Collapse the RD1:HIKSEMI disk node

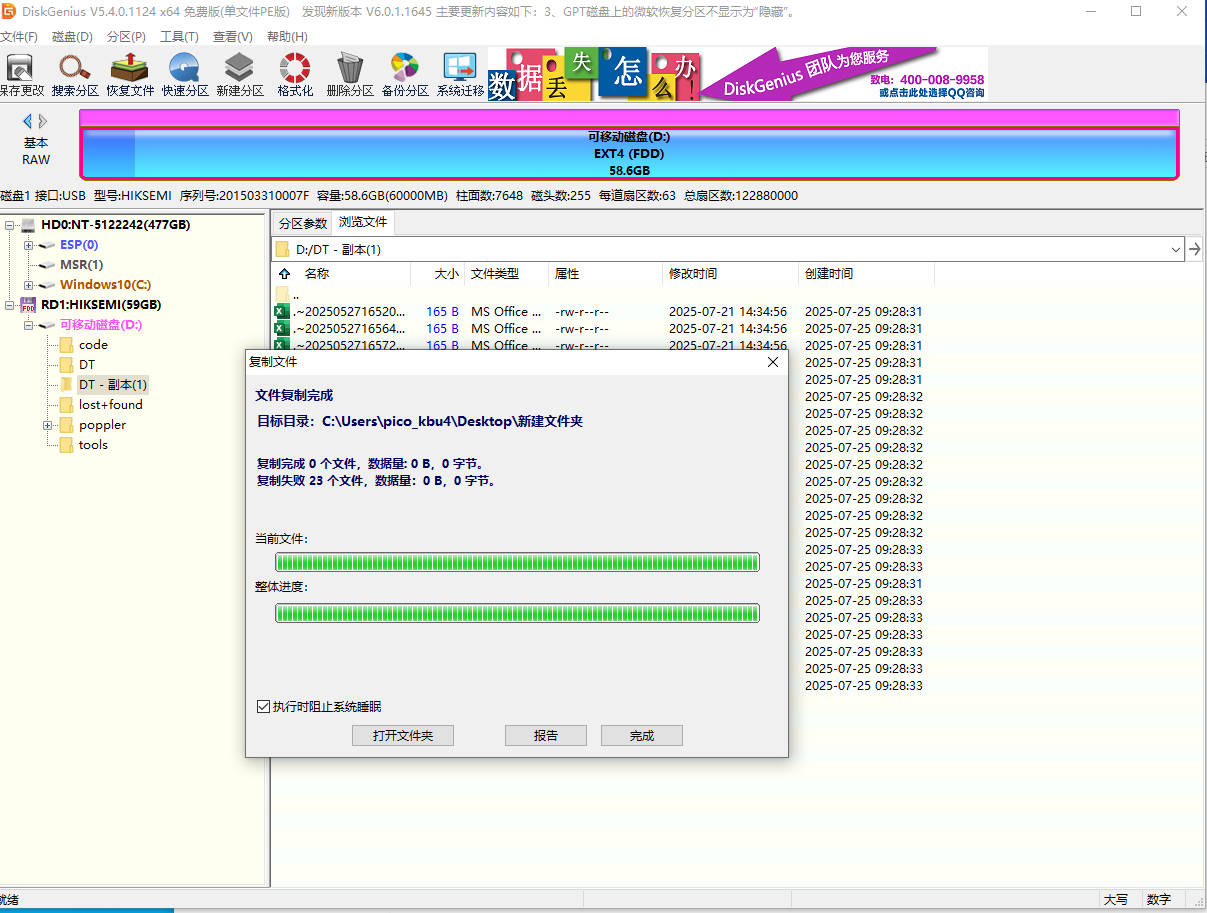(9, 305)
